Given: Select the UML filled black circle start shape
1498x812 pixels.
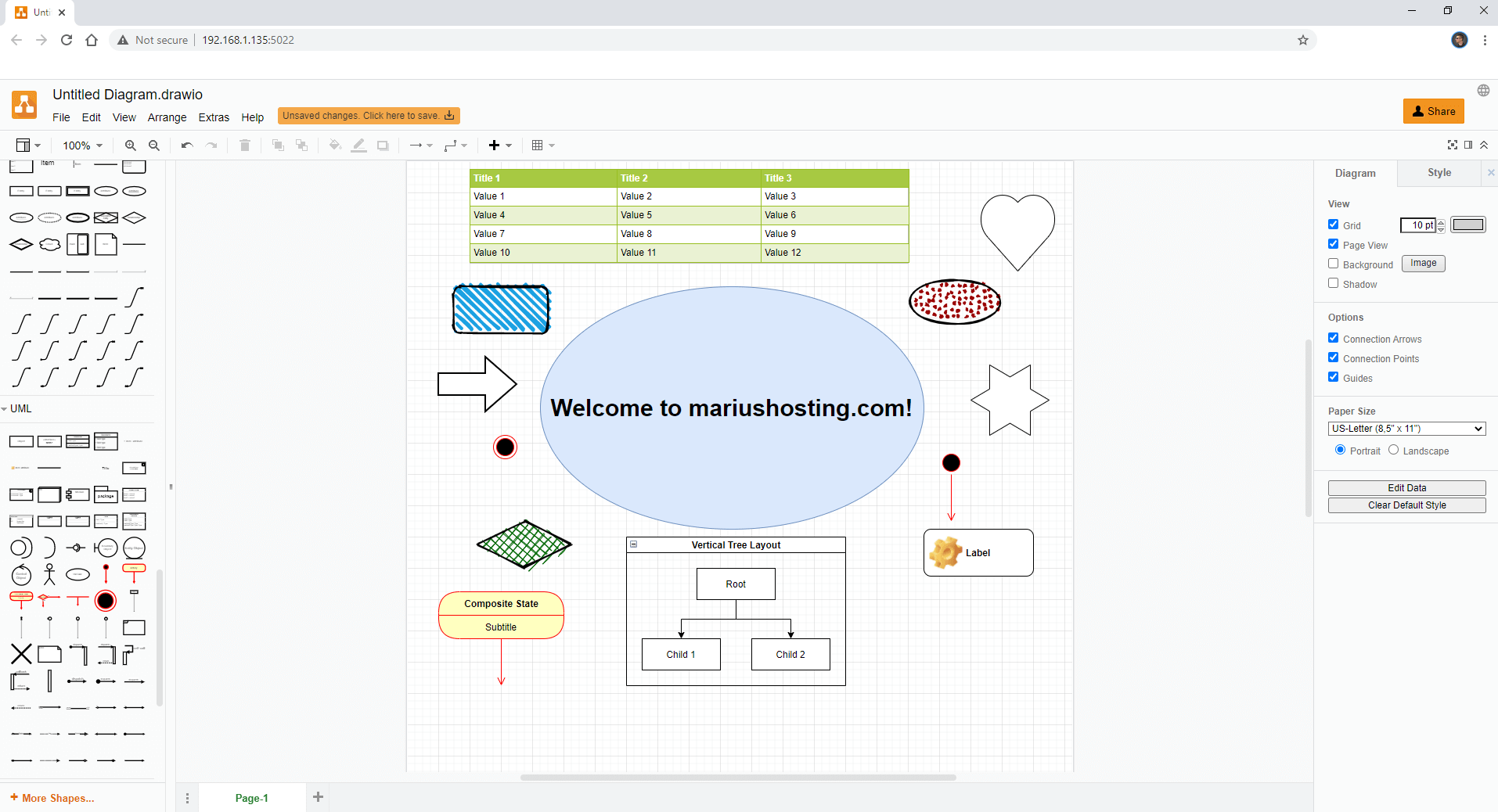Looking at the screenshot, I should point(106,601).
